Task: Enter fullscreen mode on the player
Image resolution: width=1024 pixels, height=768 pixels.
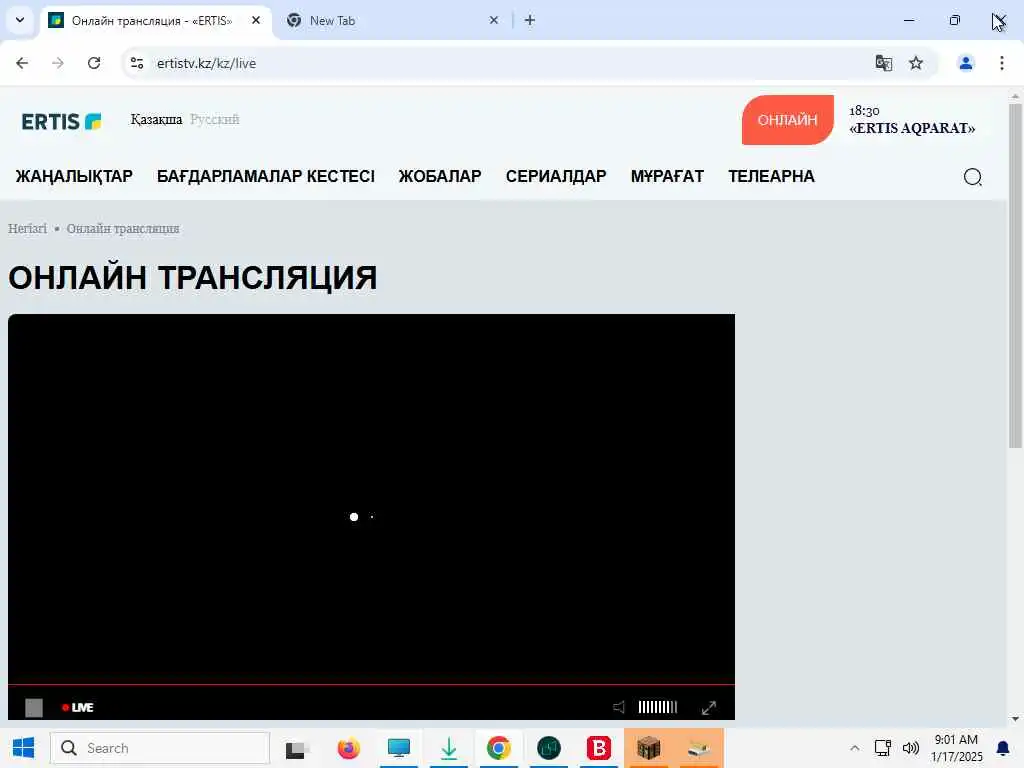Action: click(x=709, y=708)
